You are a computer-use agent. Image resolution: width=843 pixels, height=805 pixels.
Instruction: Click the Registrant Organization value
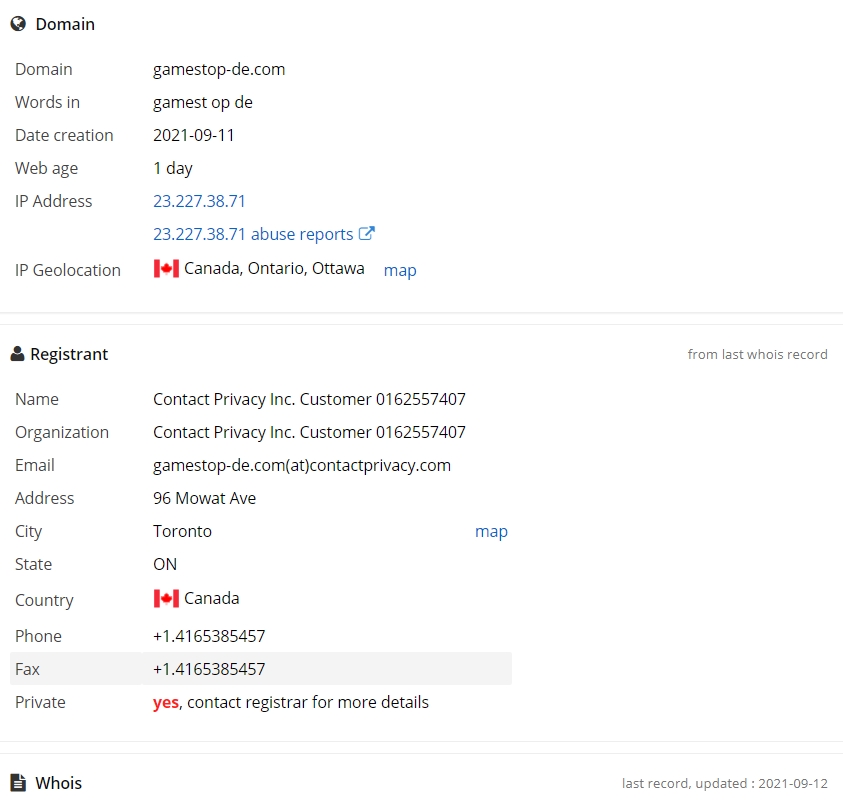[309, 432]
